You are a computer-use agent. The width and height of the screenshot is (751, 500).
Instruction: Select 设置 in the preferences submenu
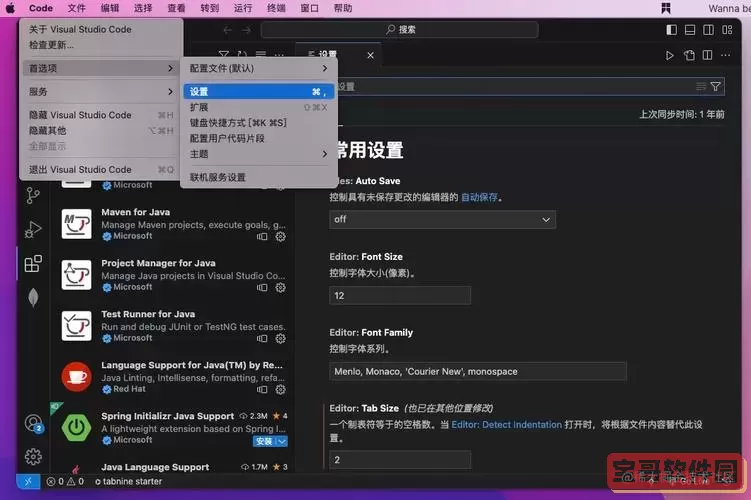pyautogui.click(x=259, y=91)
